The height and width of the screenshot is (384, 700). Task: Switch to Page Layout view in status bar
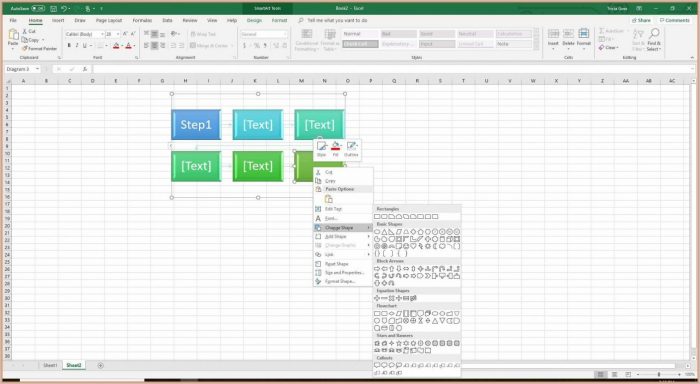tap(614, 374)
